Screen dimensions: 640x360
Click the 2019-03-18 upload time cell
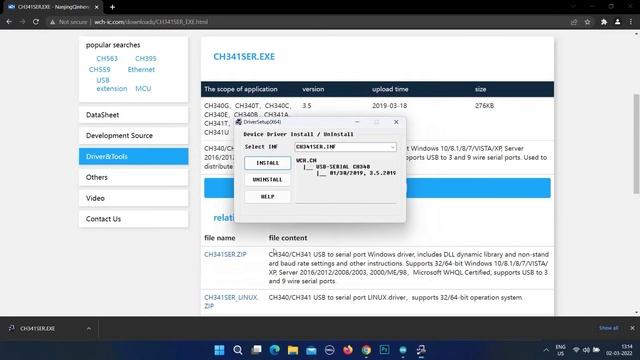point(389,105)
